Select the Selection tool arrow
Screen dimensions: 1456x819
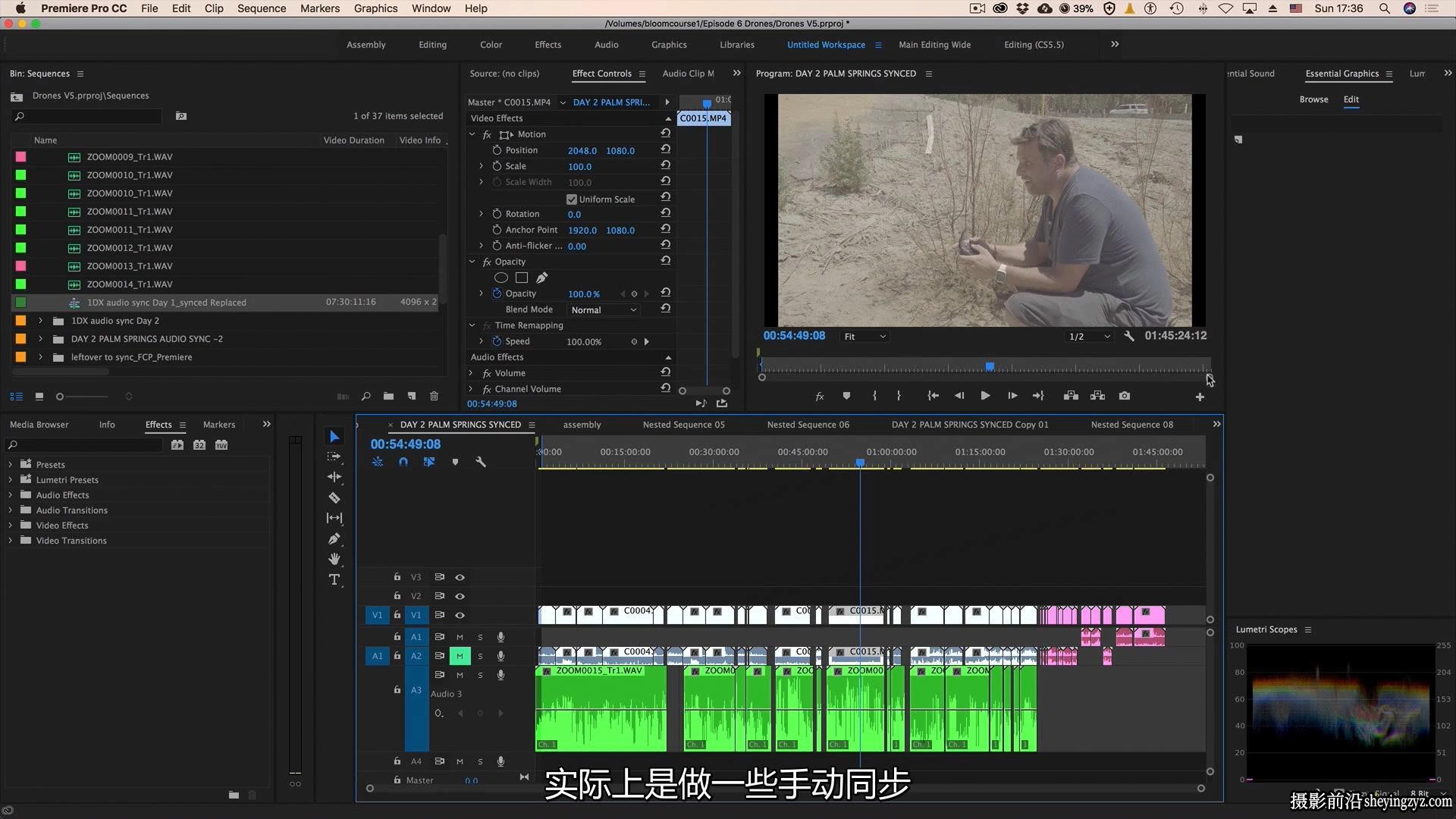click(x=334, y=436)
